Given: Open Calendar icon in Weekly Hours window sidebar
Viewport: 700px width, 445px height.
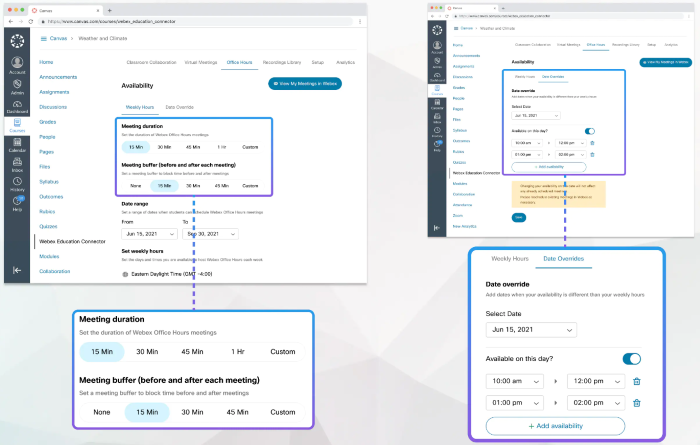Looking at the screenshot, I should click(x=17, y=145).
